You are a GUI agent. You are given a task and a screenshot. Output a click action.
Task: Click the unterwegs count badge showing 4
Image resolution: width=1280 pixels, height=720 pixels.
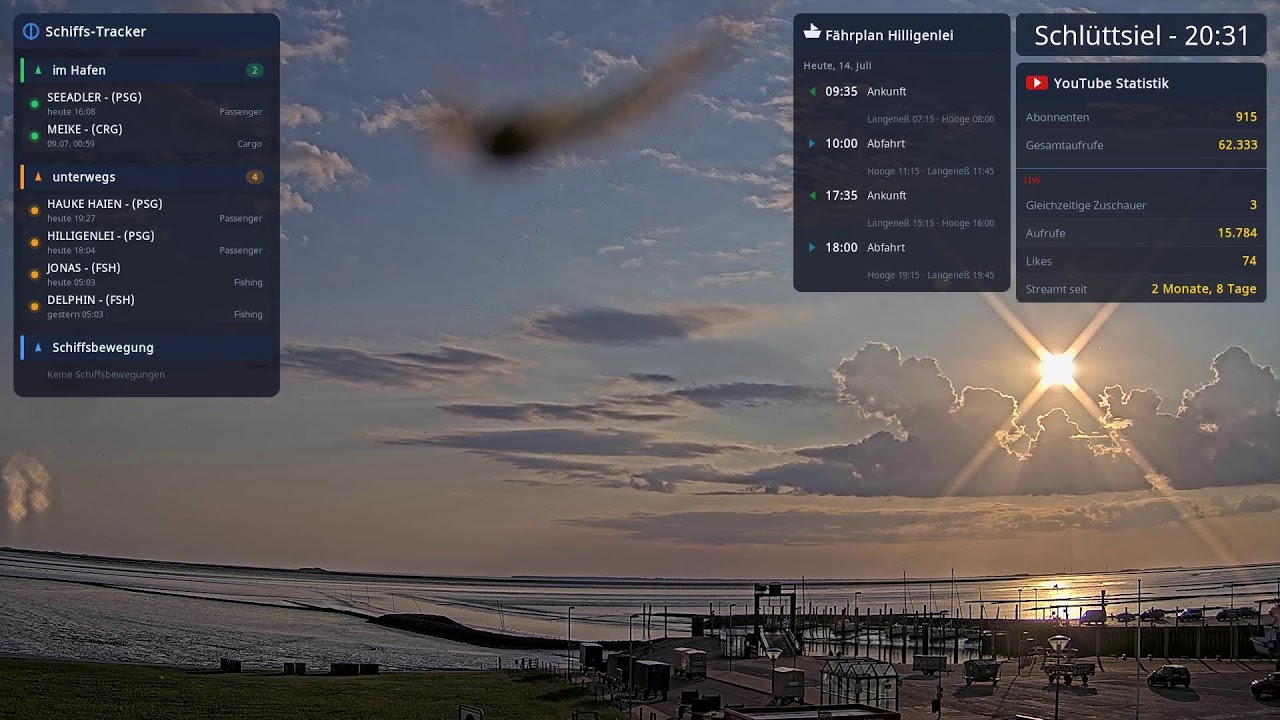[255, 177]
